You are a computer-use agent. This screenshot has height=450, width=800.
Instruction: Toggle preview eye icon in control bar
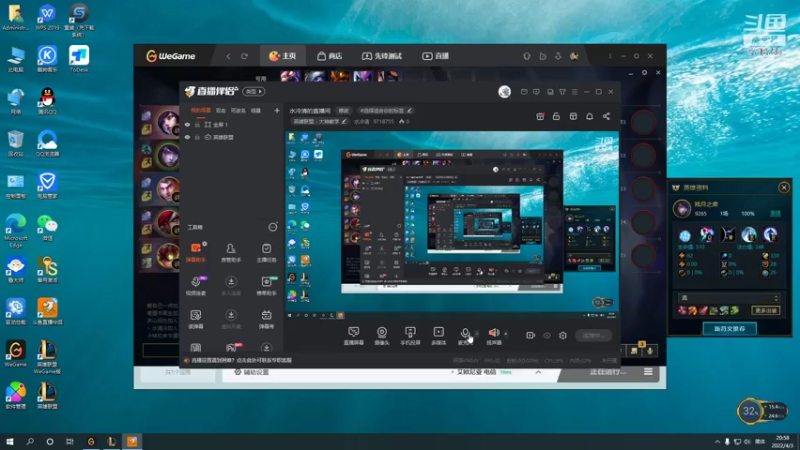(547, 335)
